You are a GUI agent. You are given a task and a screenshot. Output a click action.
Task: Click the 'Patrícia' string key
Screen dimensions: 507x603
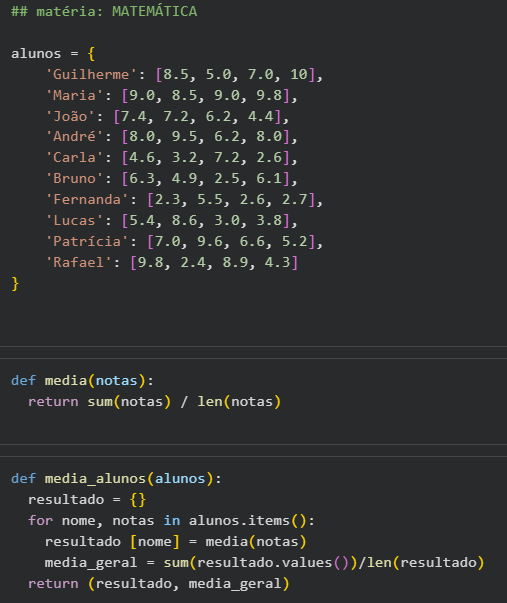[x=87, y=241]
